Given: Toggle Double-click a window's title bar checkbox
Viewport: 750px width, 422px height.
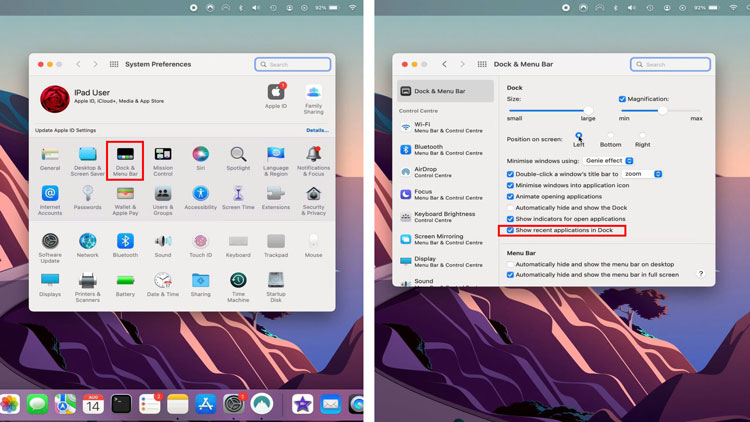Looking at the screenshot, I should pyautogui.click(x=510, y=174).
